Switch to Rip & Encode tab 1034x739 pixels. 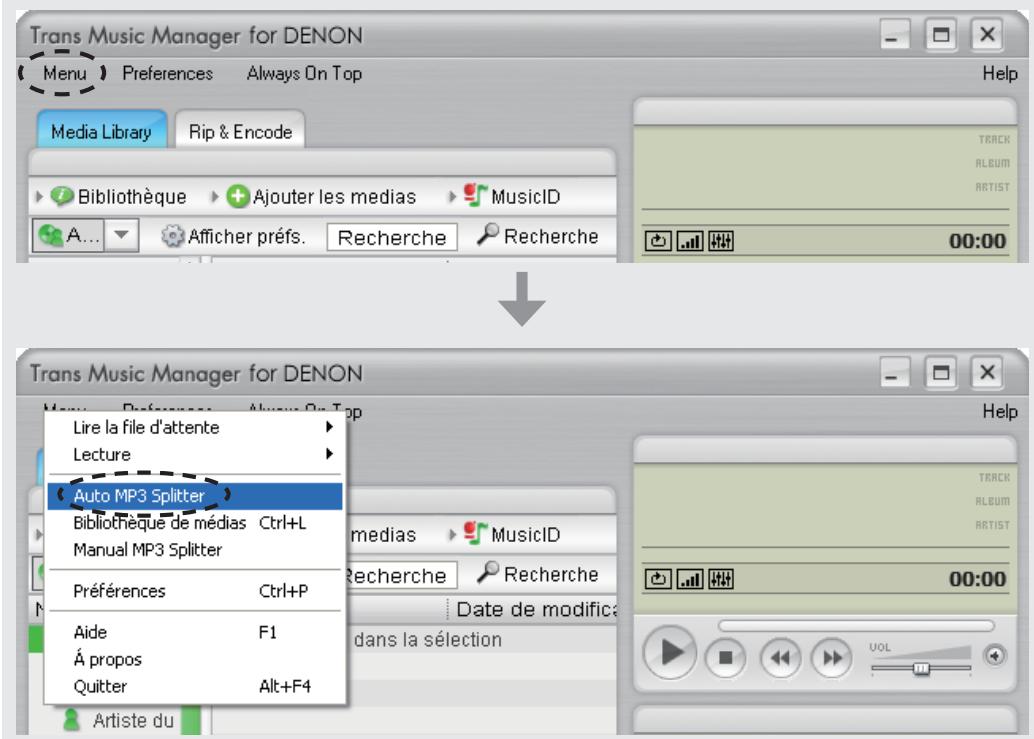(x=240, y=132)
